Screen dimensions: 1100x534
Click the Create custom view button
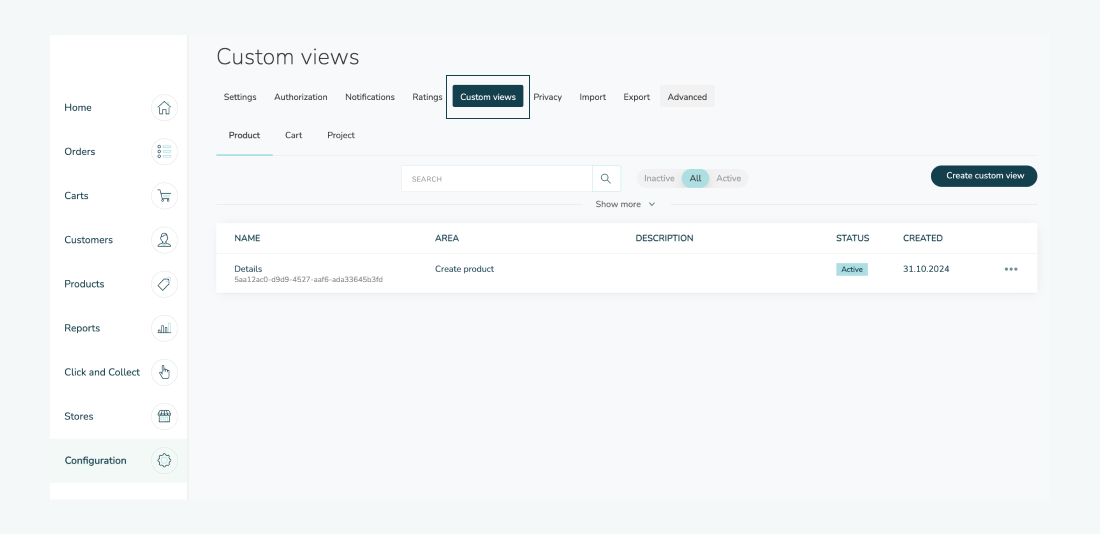tap(984, 176)
